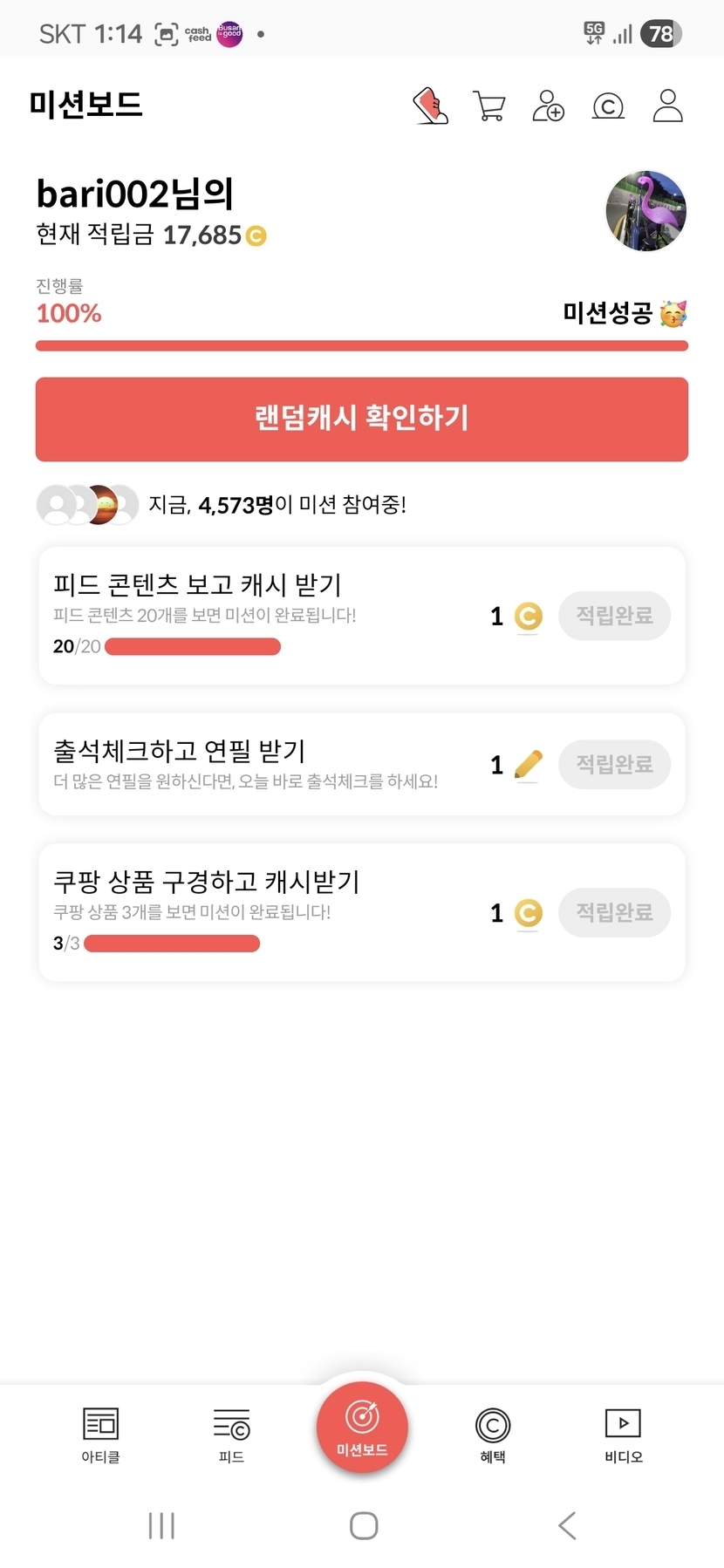The image size is (724, 1568).
Task: Tap the pencil reward icon
Action: point(528,765)
